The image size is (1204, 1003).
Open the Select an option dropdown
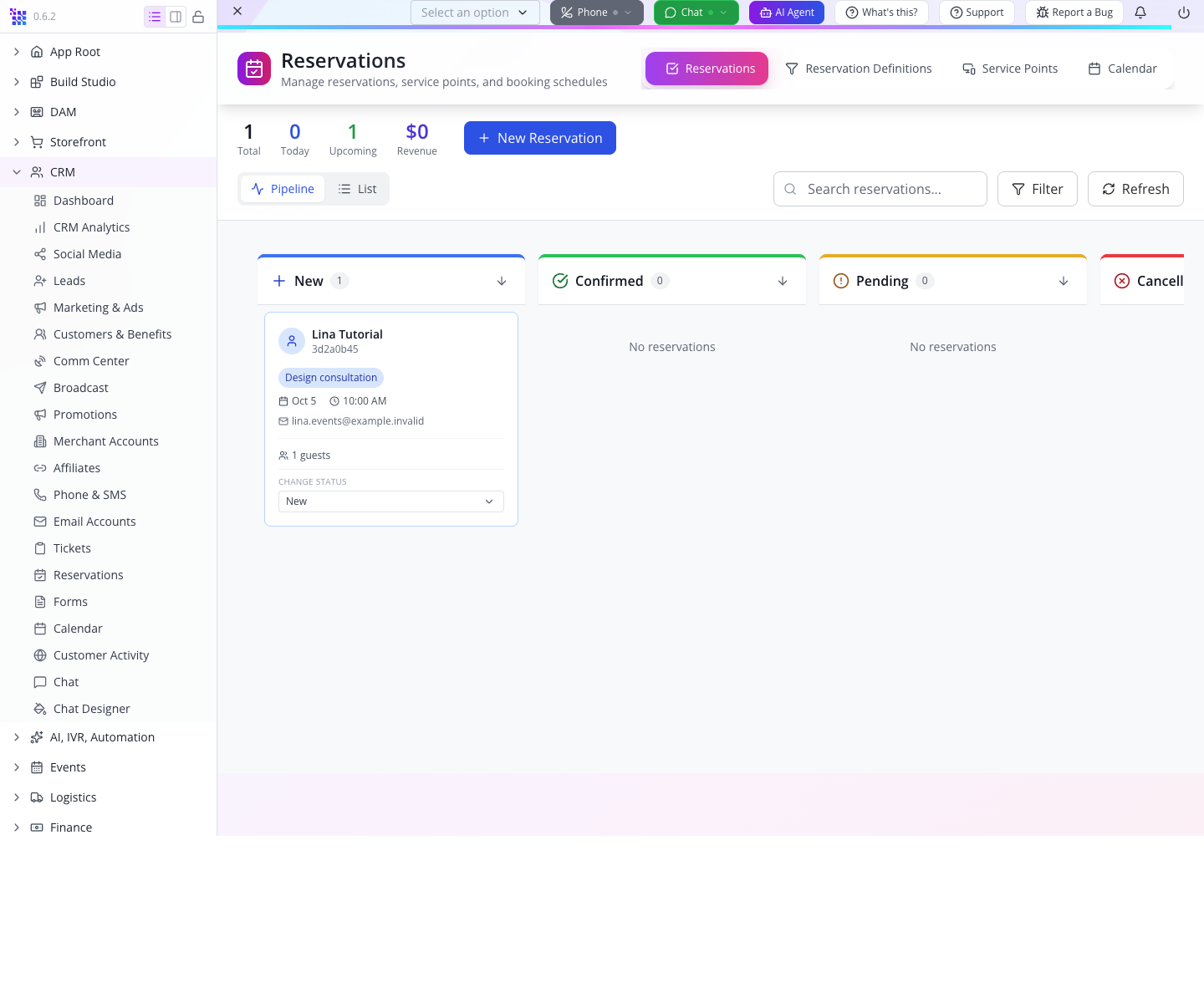(475, 13)
